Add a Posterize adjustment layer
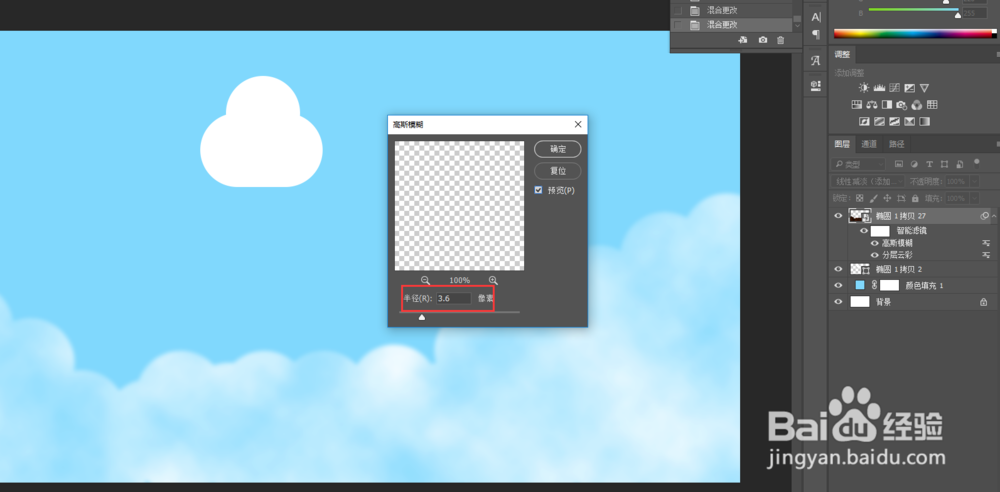 (x=879, y=121)
